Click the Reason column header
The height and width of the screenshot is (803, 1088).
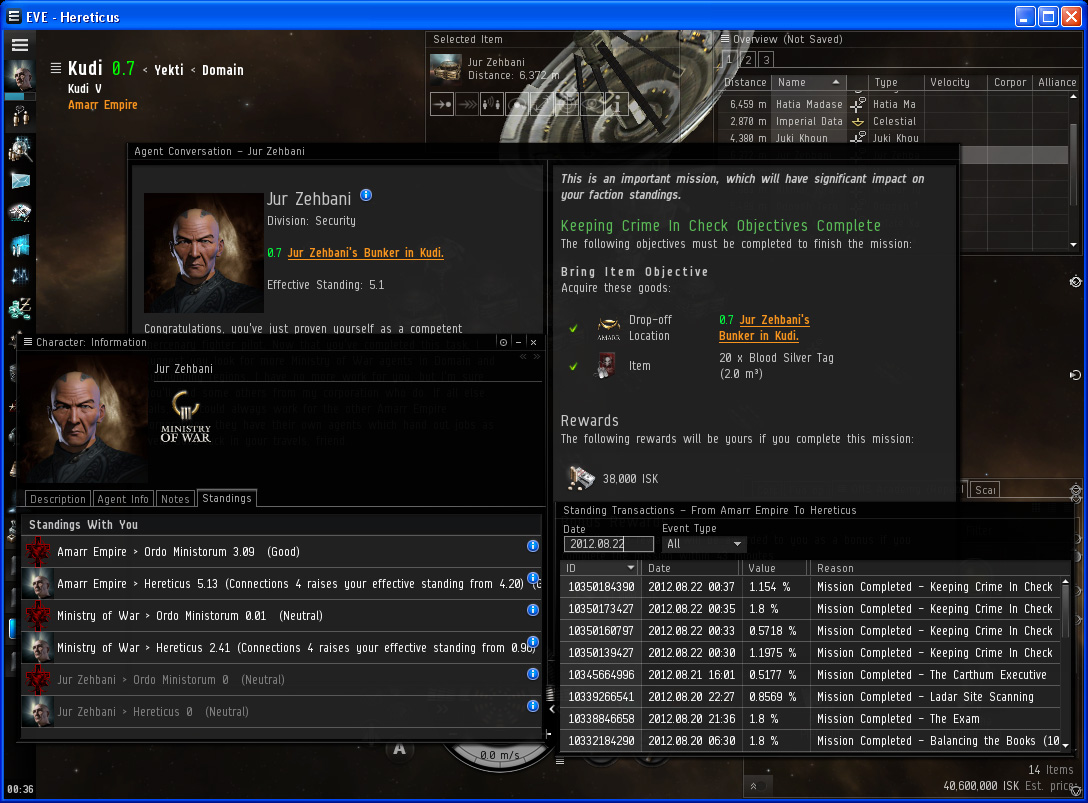tap(936, 568)
